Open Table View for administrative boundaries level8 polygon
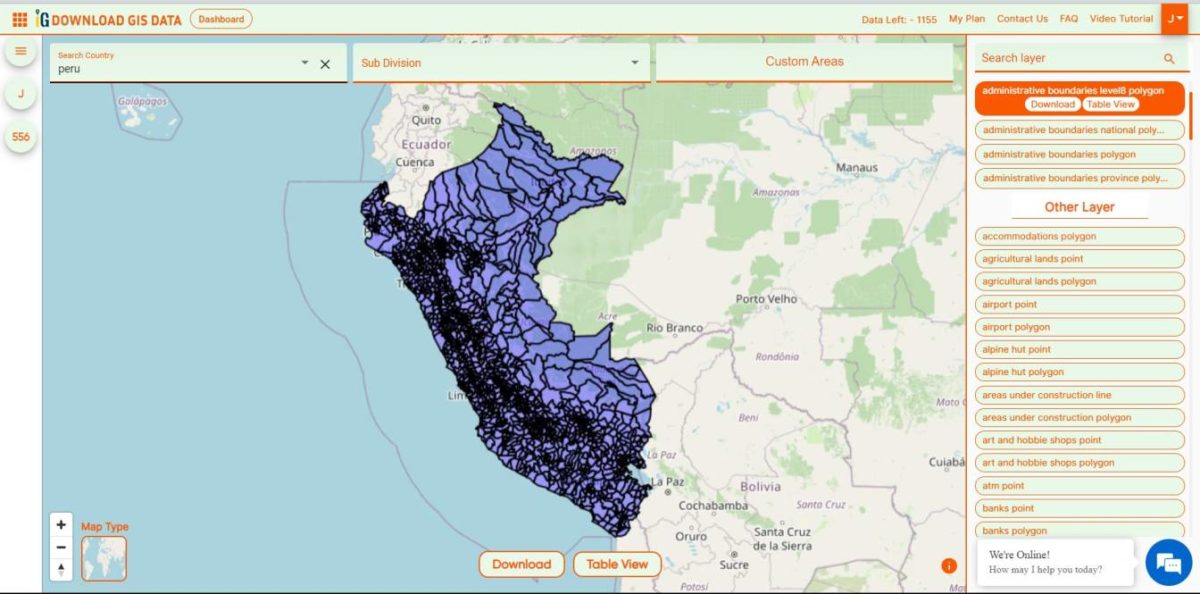 coord(1113,104)
